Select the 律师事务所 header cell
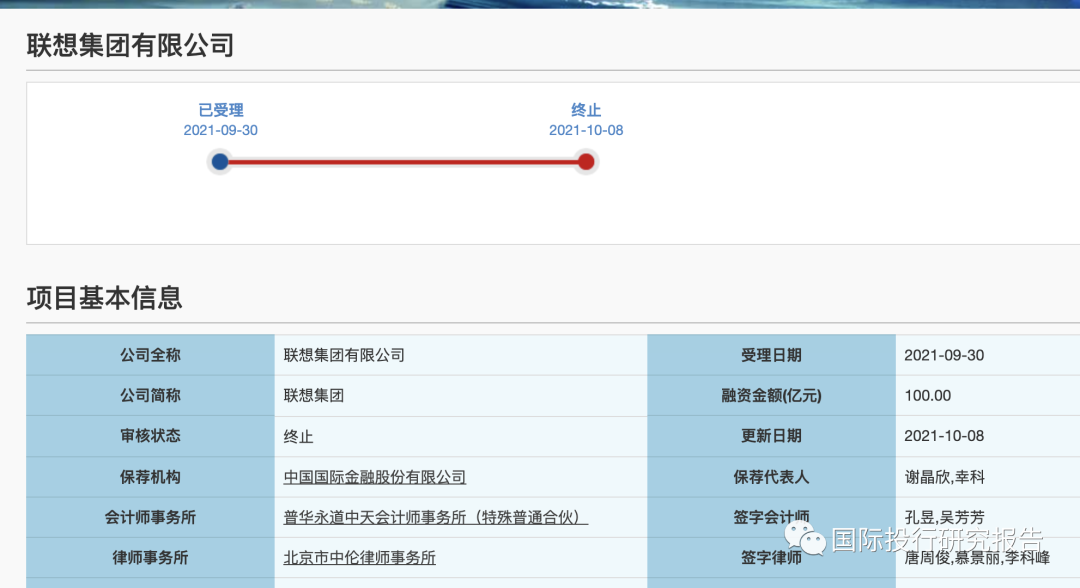Viewport: 1080px width, 588px height. pos(150,558)
